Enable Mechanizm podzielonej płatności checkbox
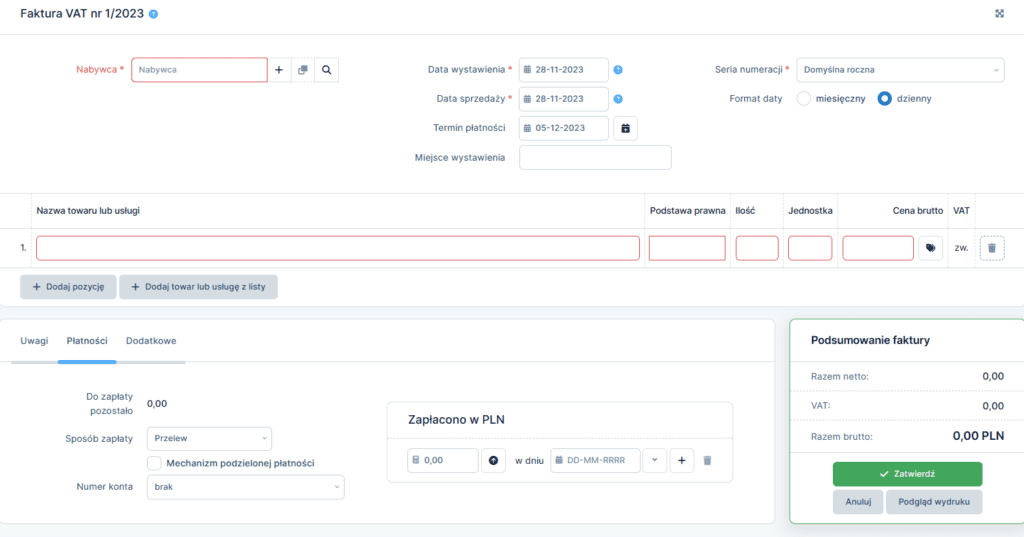 tap(154, 463)
